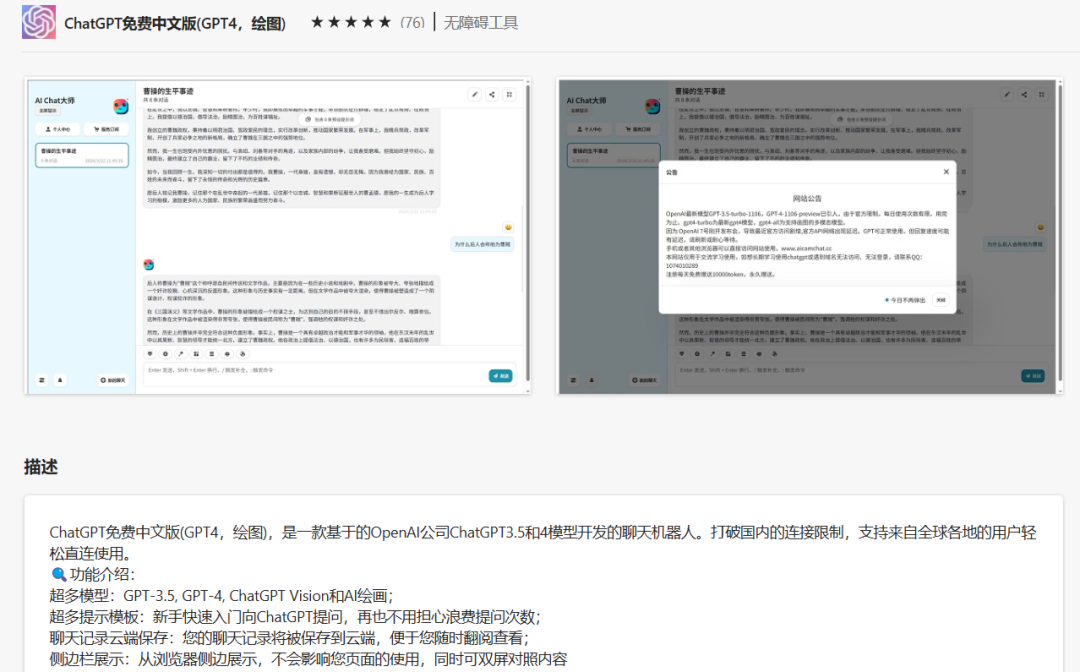The image size is (1080, 672).
Task: Click the description line starting with 超多模型
Action: [221, 596]
